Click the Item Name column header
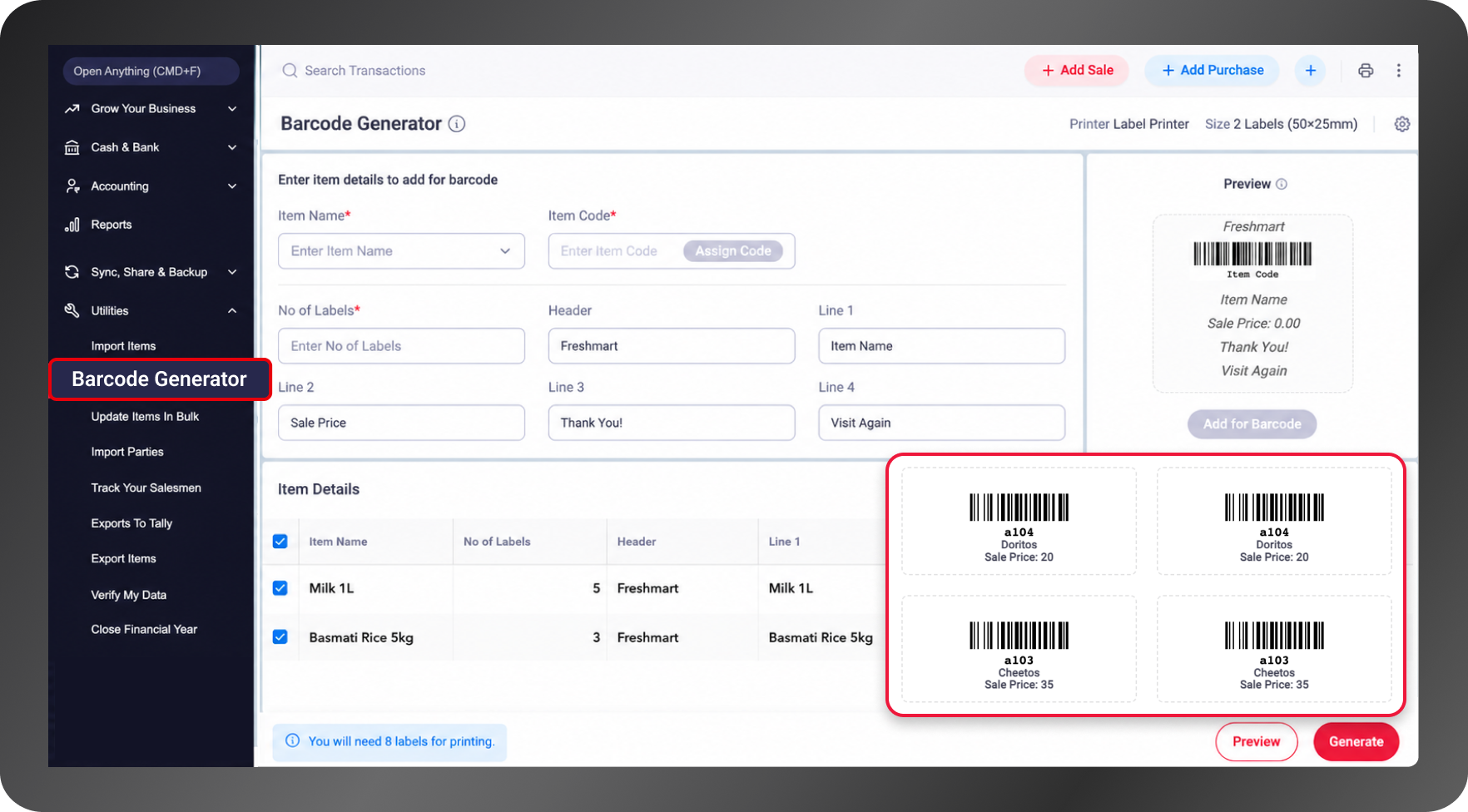This screenshot has width=1468, height=812. click(338, 542)
